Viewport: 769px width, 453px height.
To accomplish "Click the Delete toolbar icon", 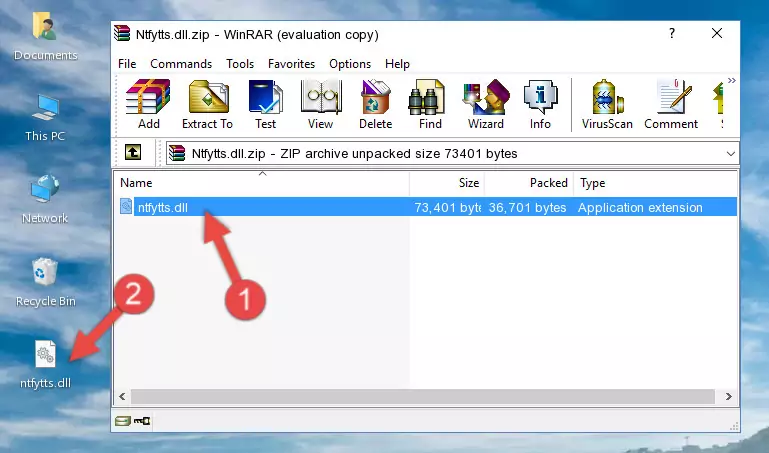I will [x=376, y=104].
